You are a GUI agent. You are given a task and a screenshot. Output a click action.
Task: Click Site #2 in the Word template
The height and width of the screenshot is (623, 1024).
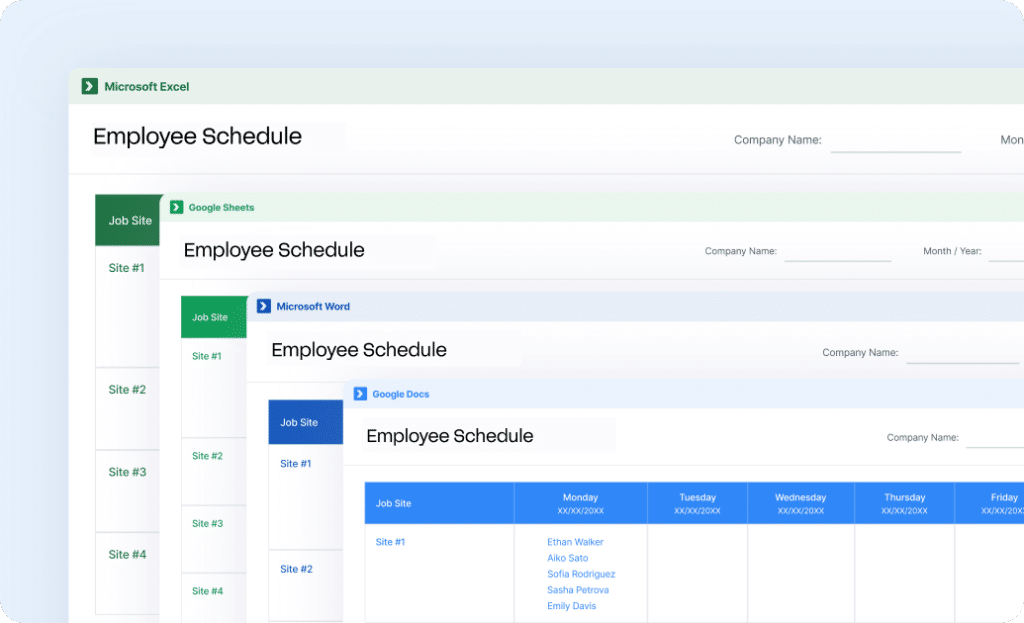click(x=296, y=569)
